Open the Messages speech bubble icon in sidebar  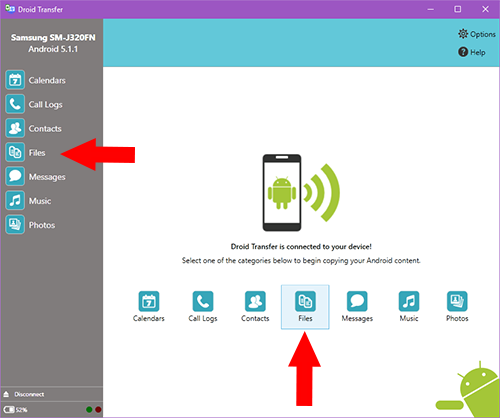(x=15, y=176)
